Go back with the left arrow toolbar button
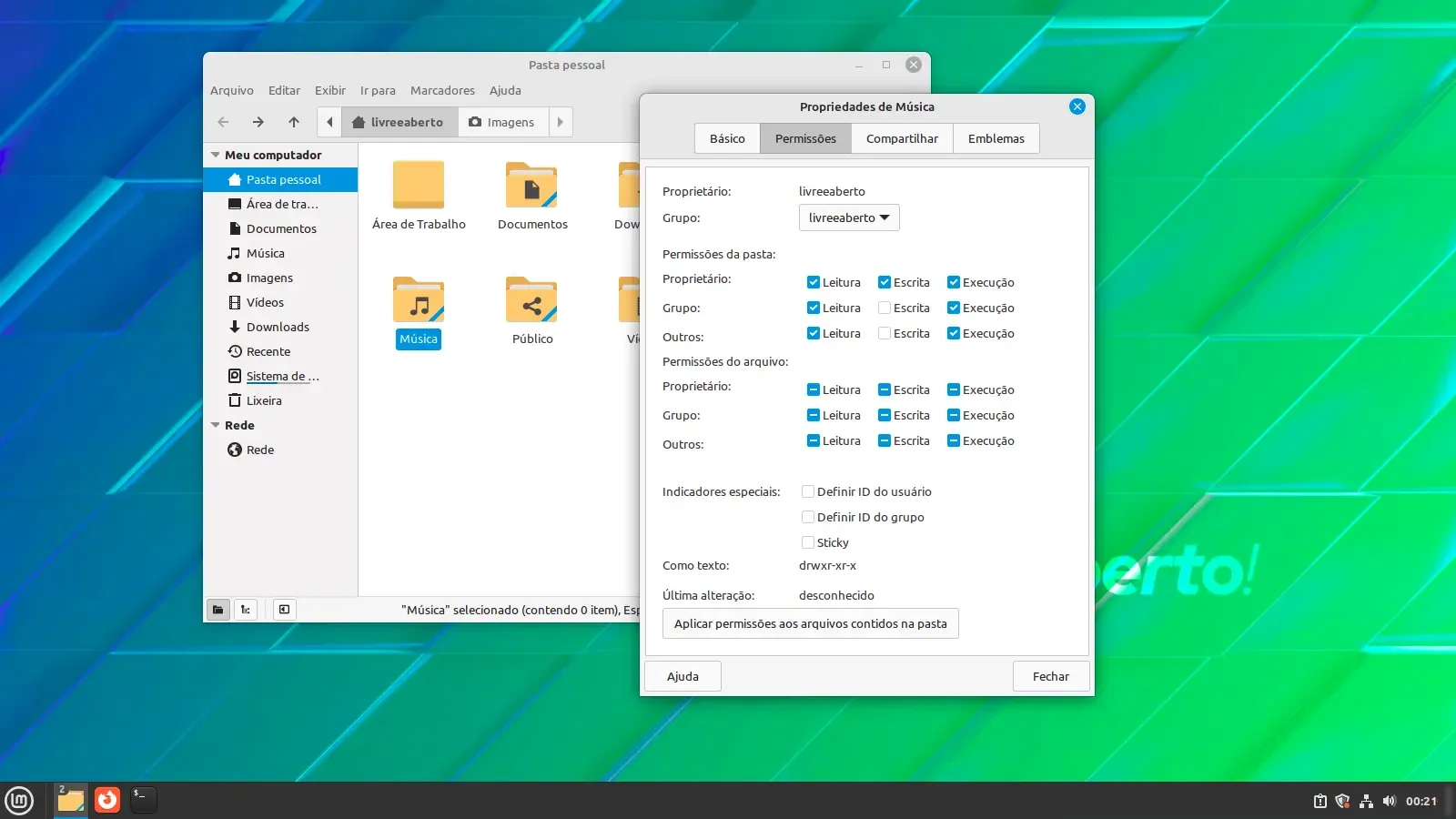1456x819 pixels. click(x=224, y=122)
